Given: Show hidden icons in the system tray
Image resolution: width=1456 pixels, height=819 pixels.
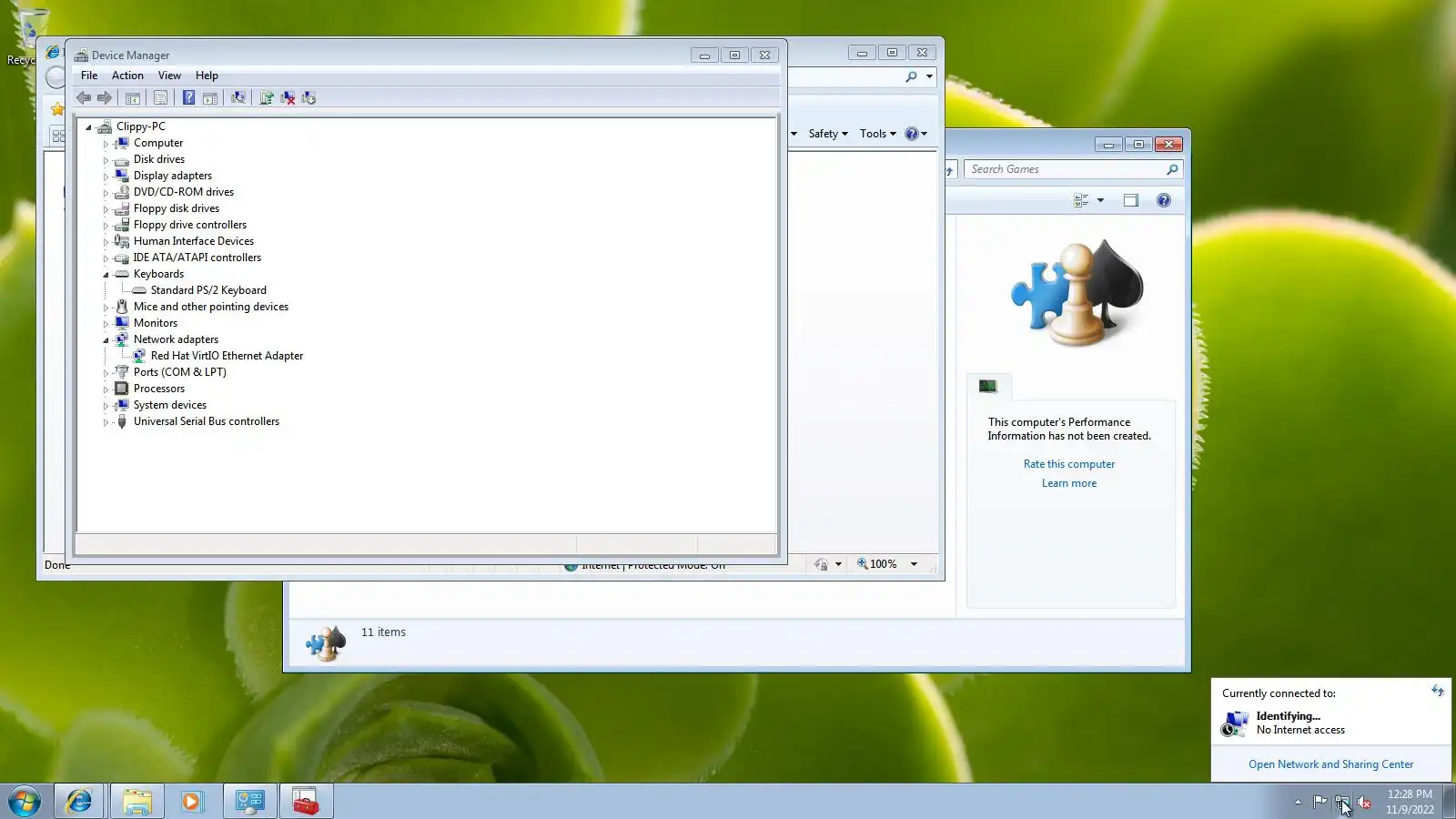Looking at the screenshot, I should 1298,802.
